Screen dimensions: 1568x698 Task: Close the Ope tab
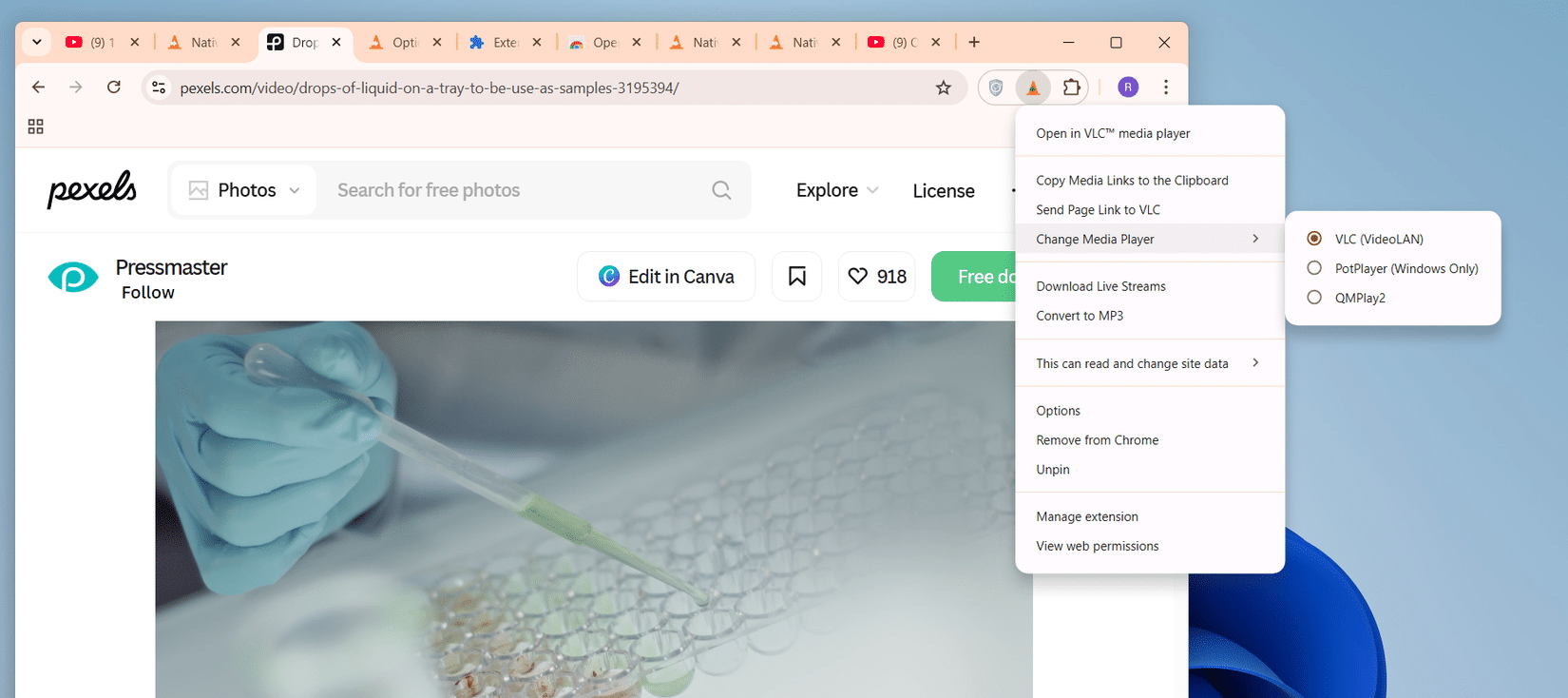coord(637,42)
